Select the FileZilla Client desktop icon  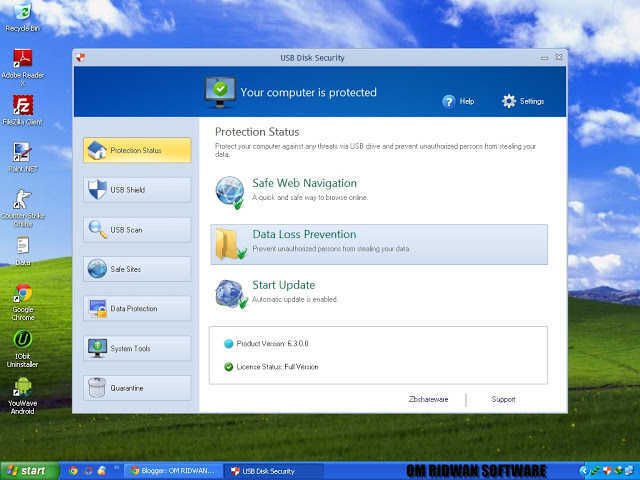point(22,110)
